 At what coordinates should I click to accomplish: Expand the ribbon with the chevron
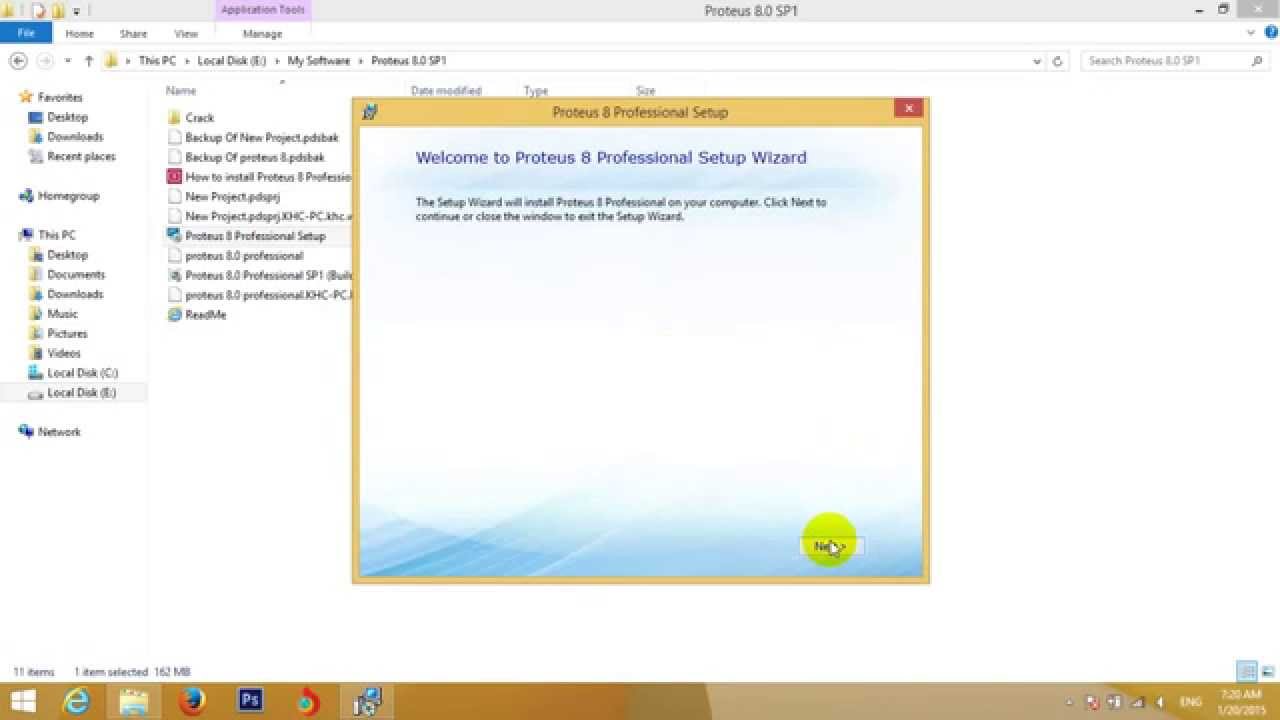pyautogui.click(x=1251, y=33)
